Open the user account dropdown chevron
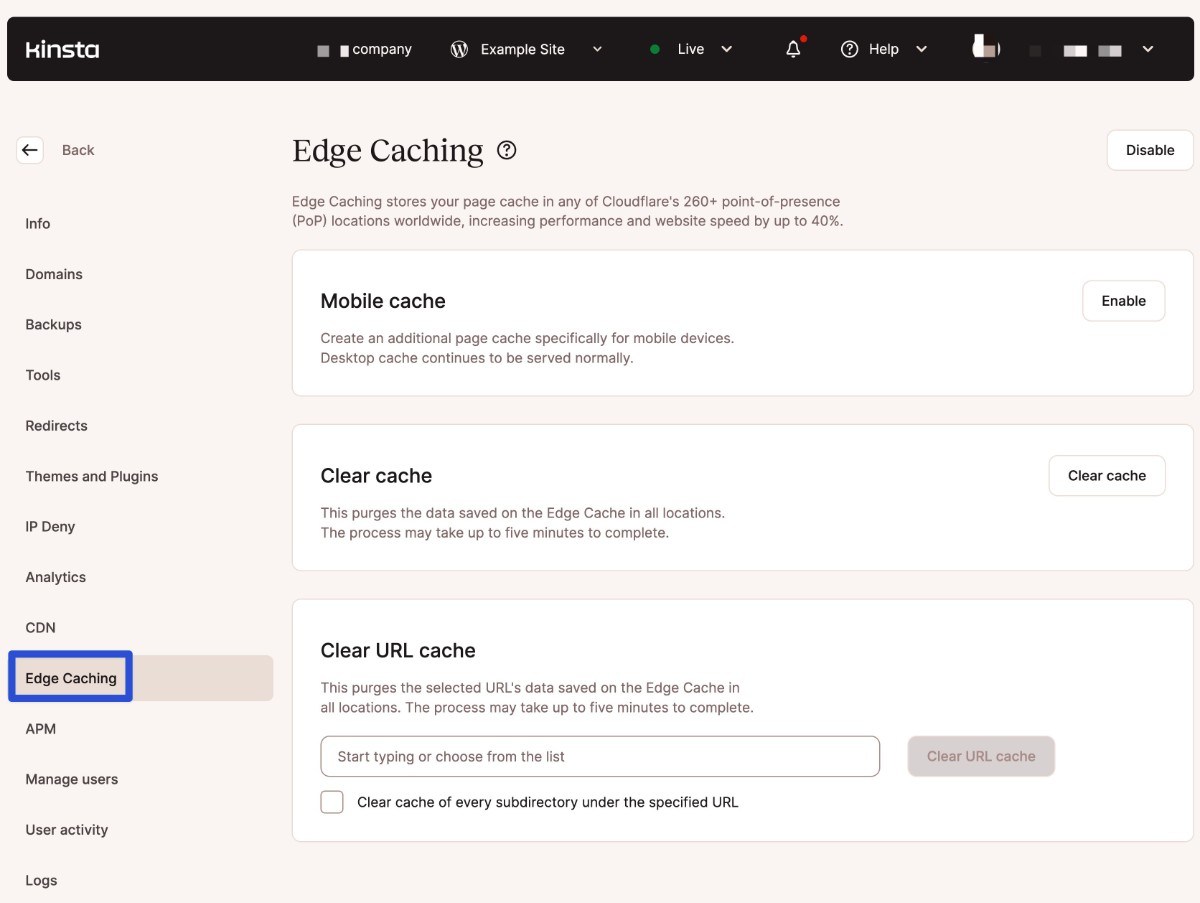 coord(1148,49)
